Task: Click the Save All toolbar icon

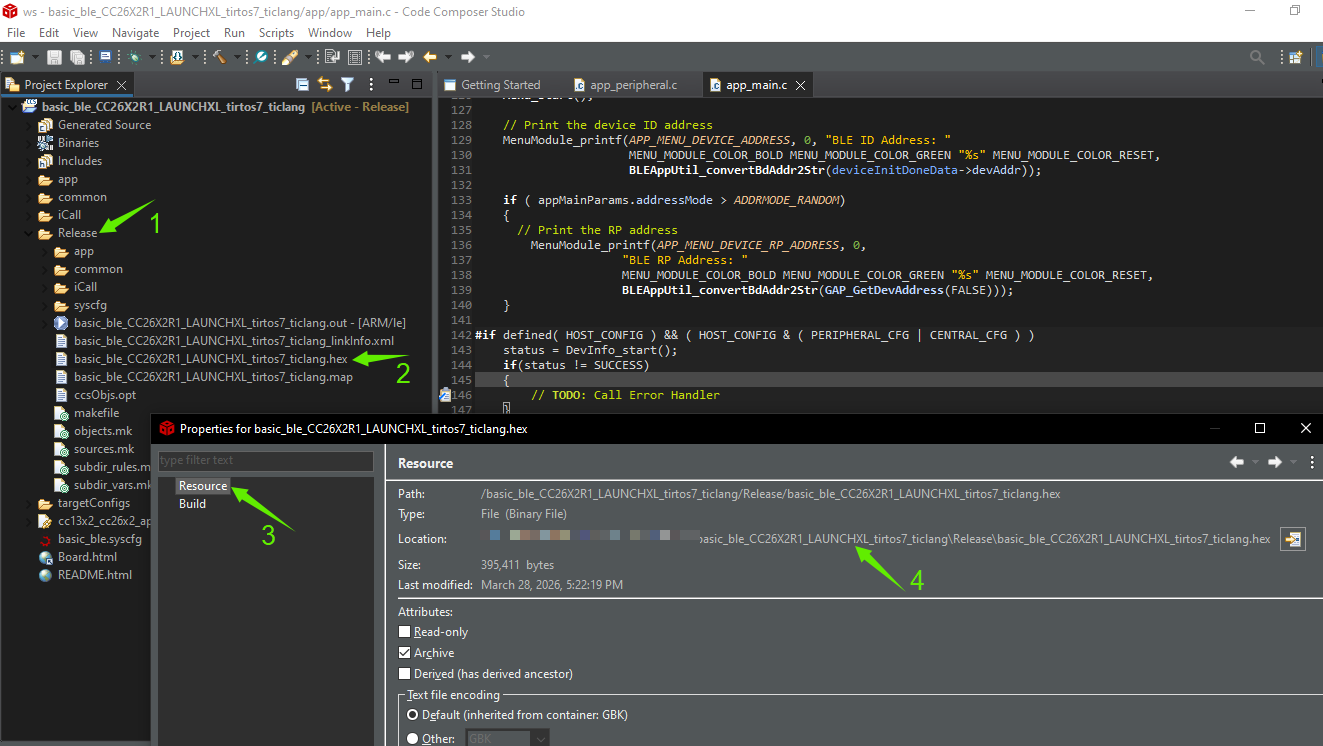Action: 77,57
